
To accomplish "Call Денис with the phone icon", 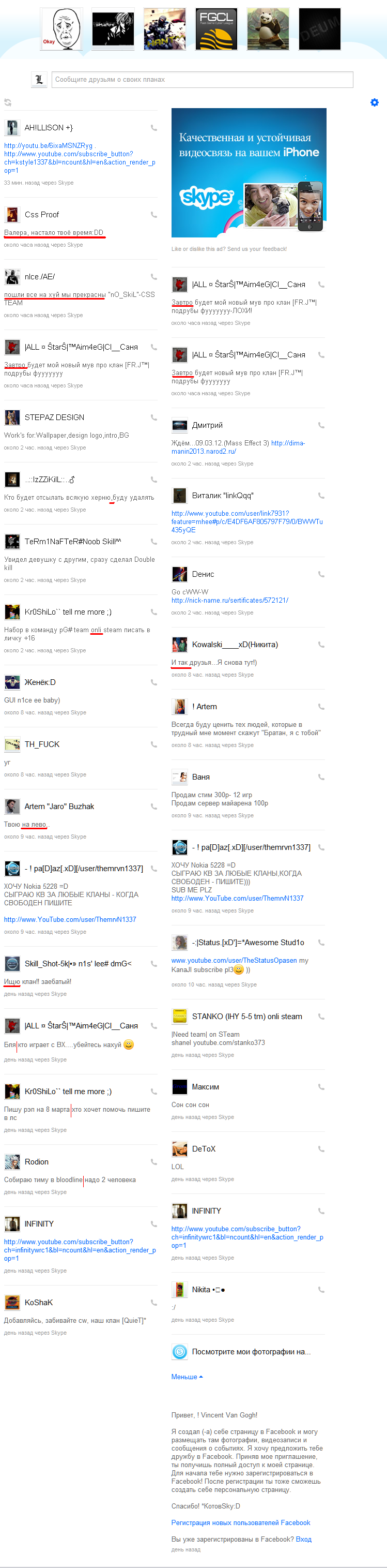I will coord(321,574).
